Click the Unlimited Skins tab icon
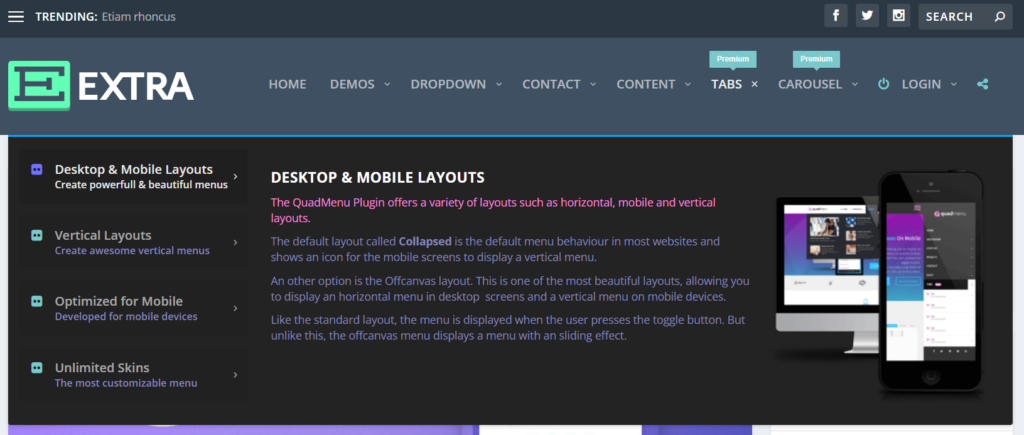This screenshot has height=435, width=1024. 37,368
